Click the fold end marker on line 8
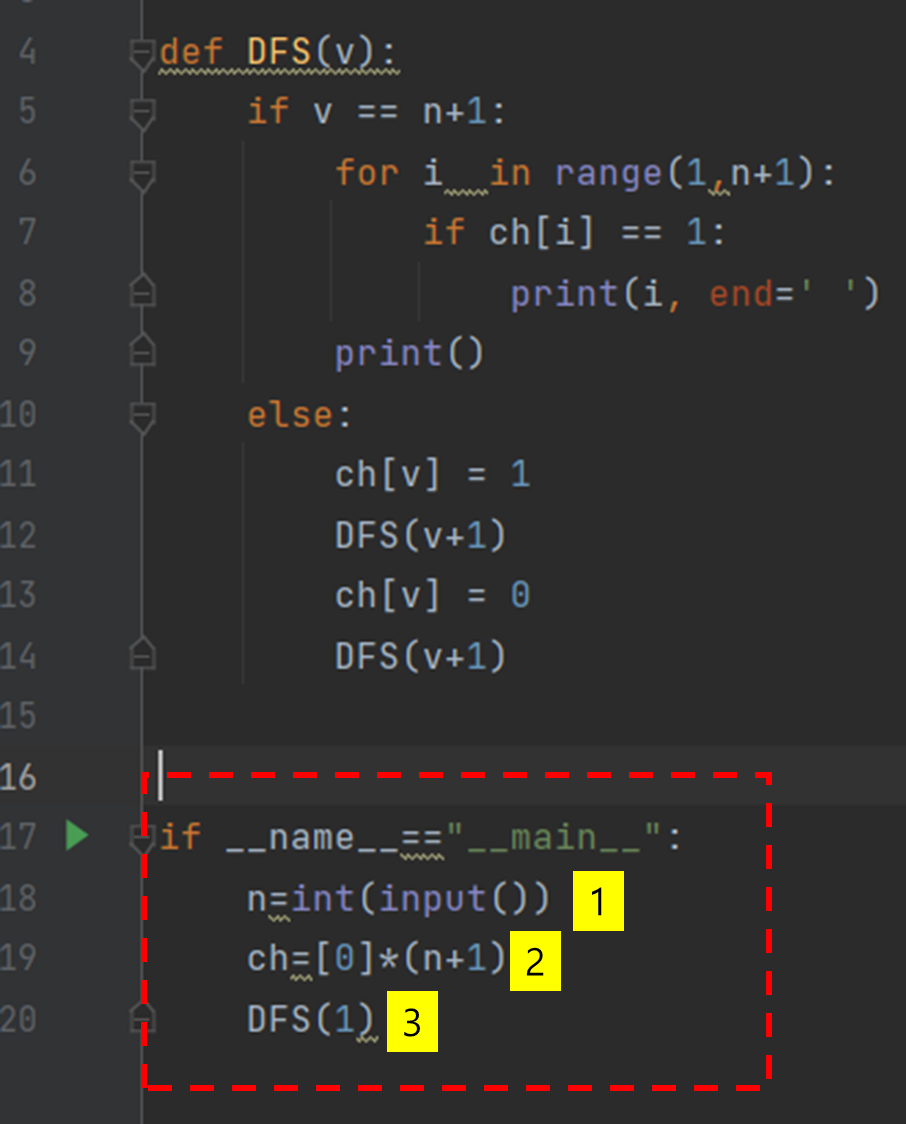The image size is (906, 1124). [x=142, y=290]
